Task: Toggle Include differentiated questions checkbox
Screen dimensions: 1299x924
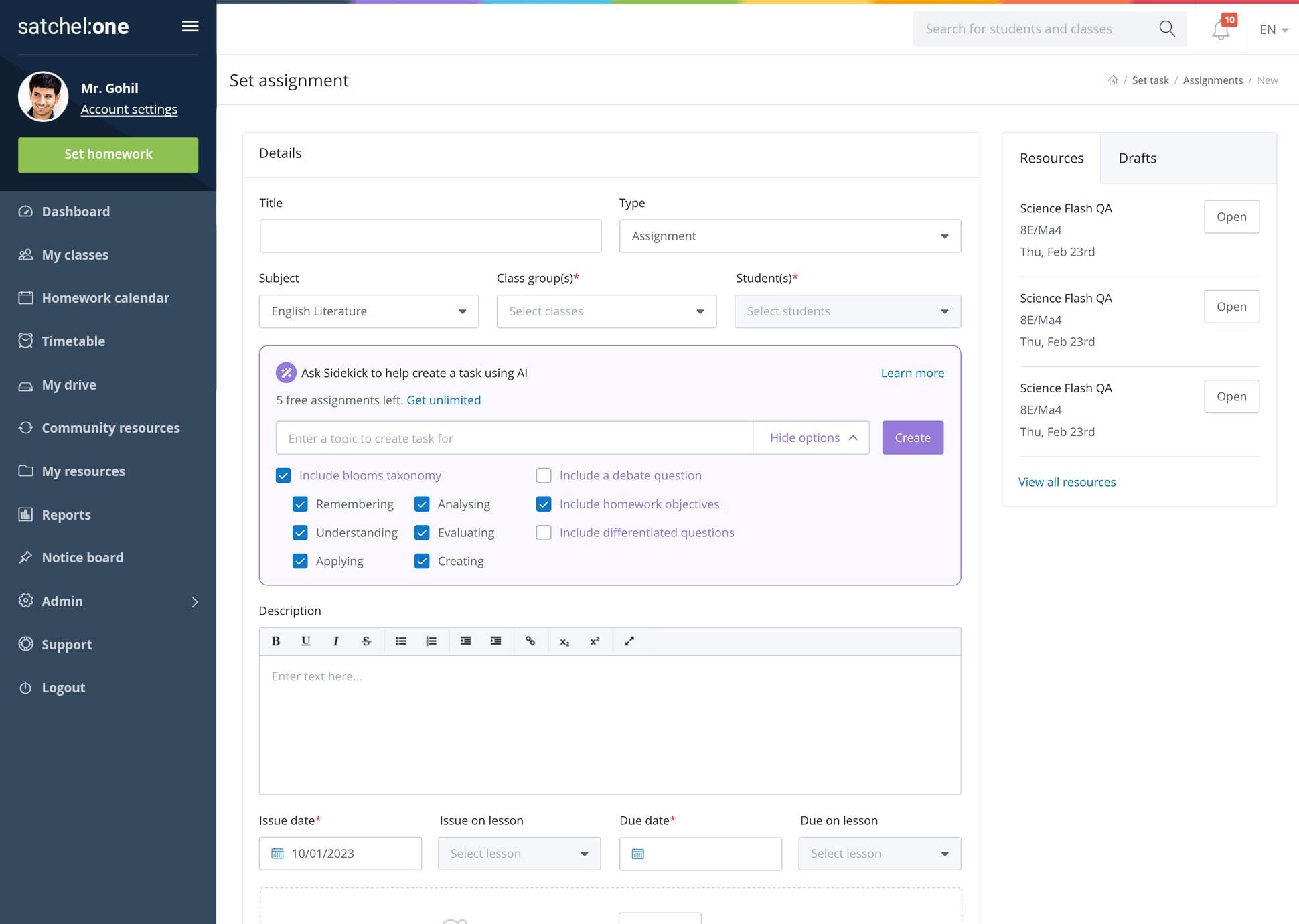Action: (544, 532)
